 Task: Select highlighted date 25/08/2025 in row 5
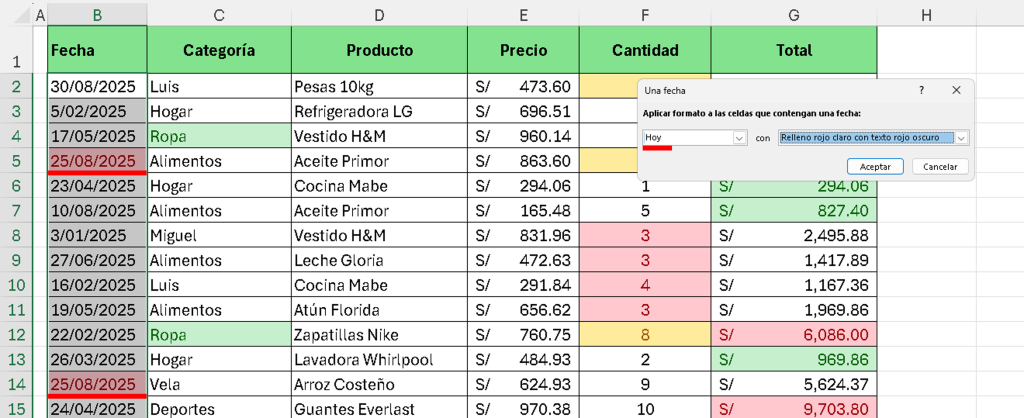(97, 161)
